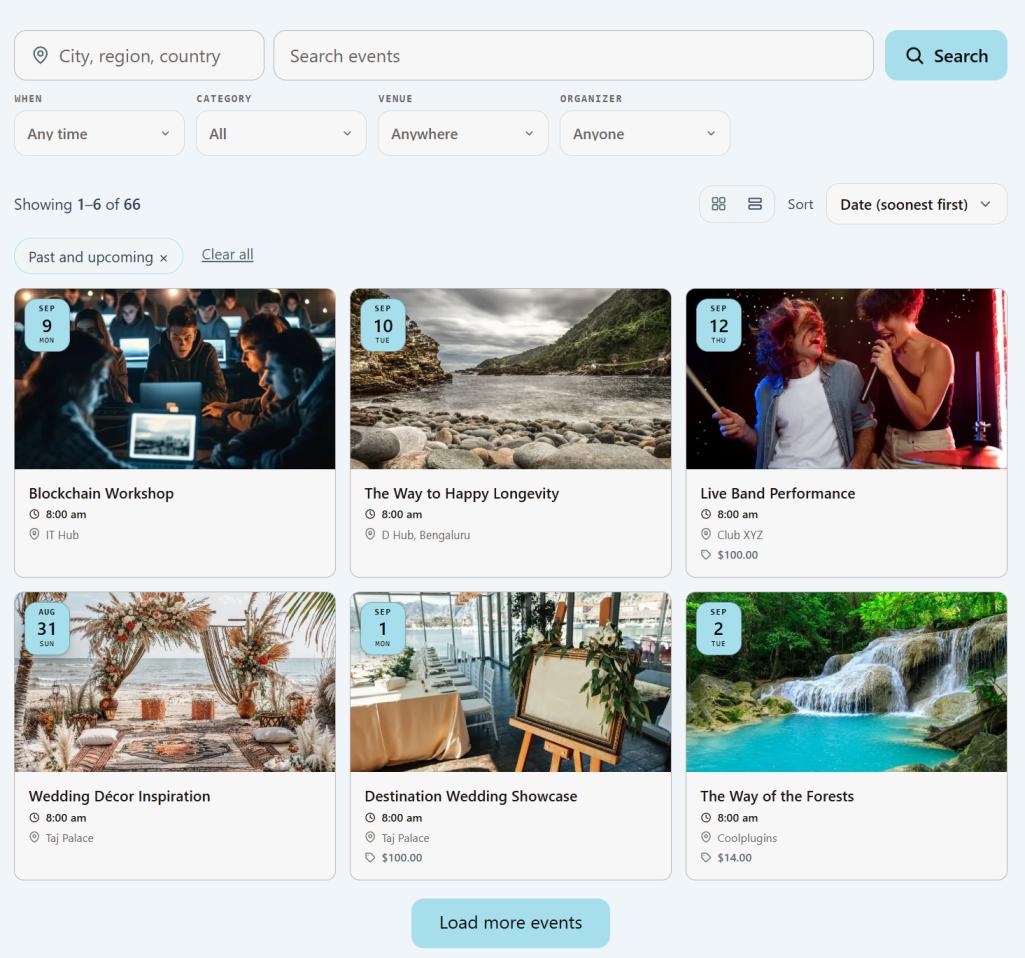
Task: Click the waterfall image for Way of the Forests
Action: tap(847, 682)
